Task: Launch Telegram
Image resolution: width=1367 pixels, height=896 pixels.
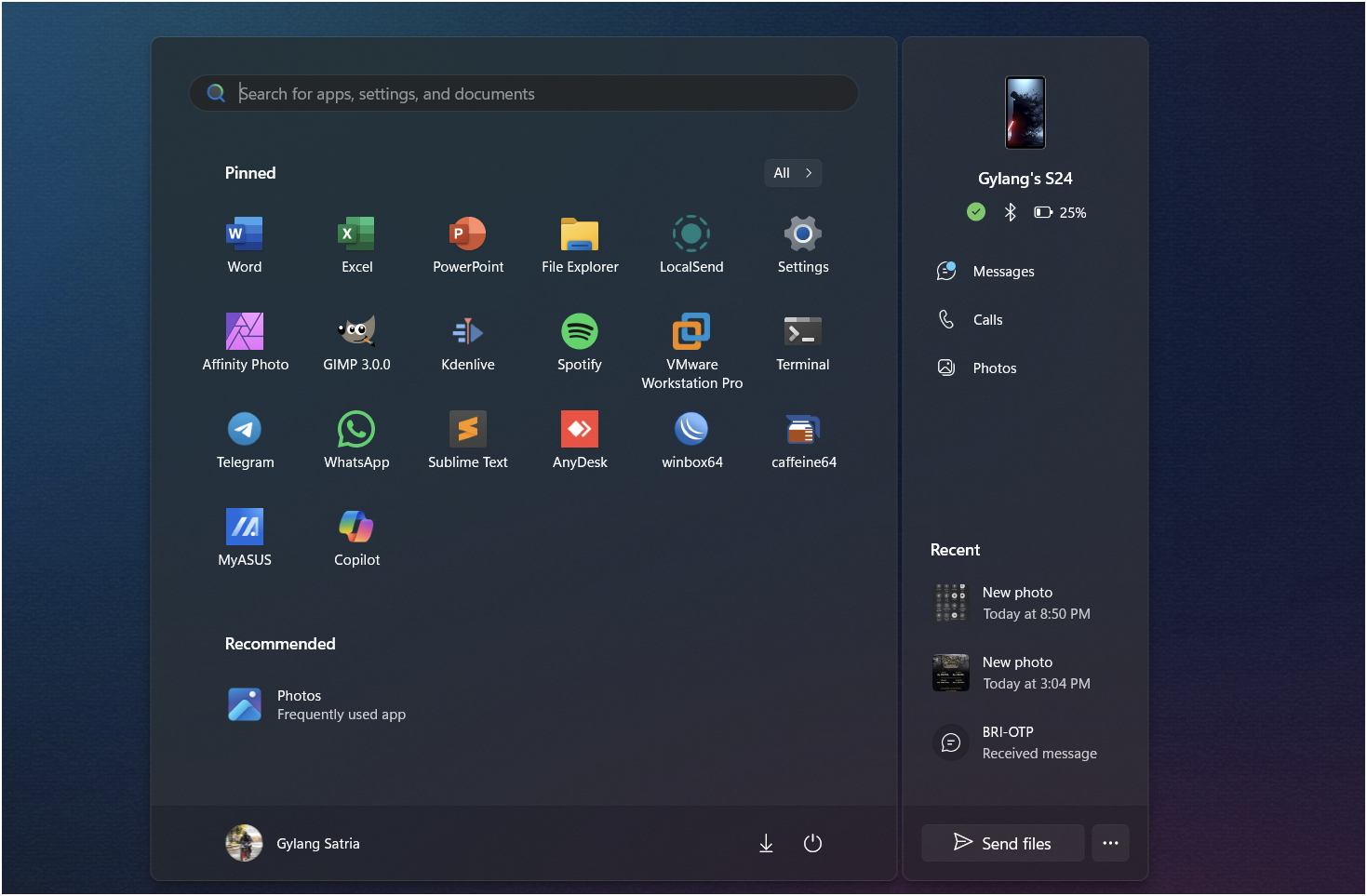Action: (x=245, y=440)
